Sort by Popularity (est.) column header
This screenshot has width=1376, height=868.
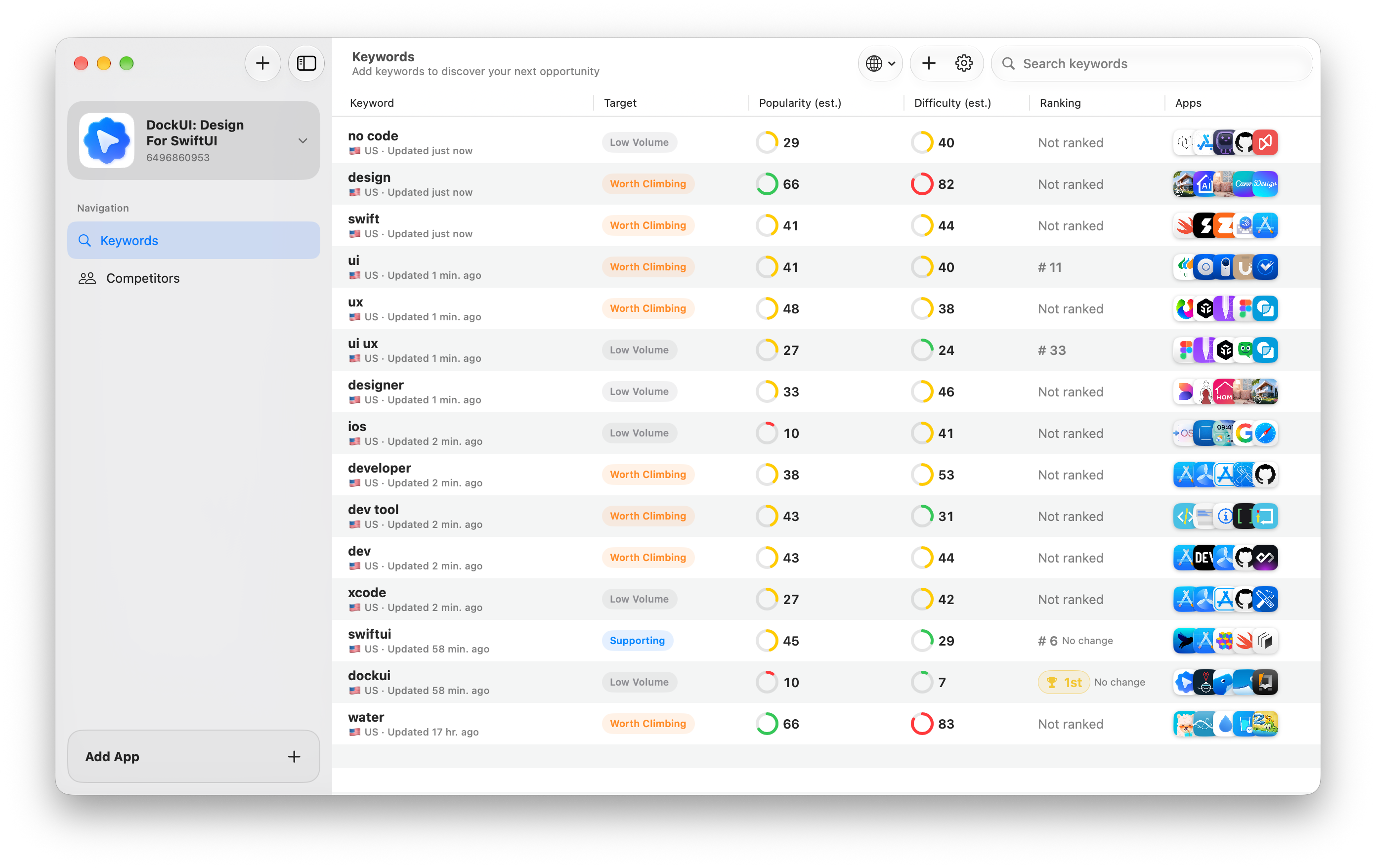point(800,103)
